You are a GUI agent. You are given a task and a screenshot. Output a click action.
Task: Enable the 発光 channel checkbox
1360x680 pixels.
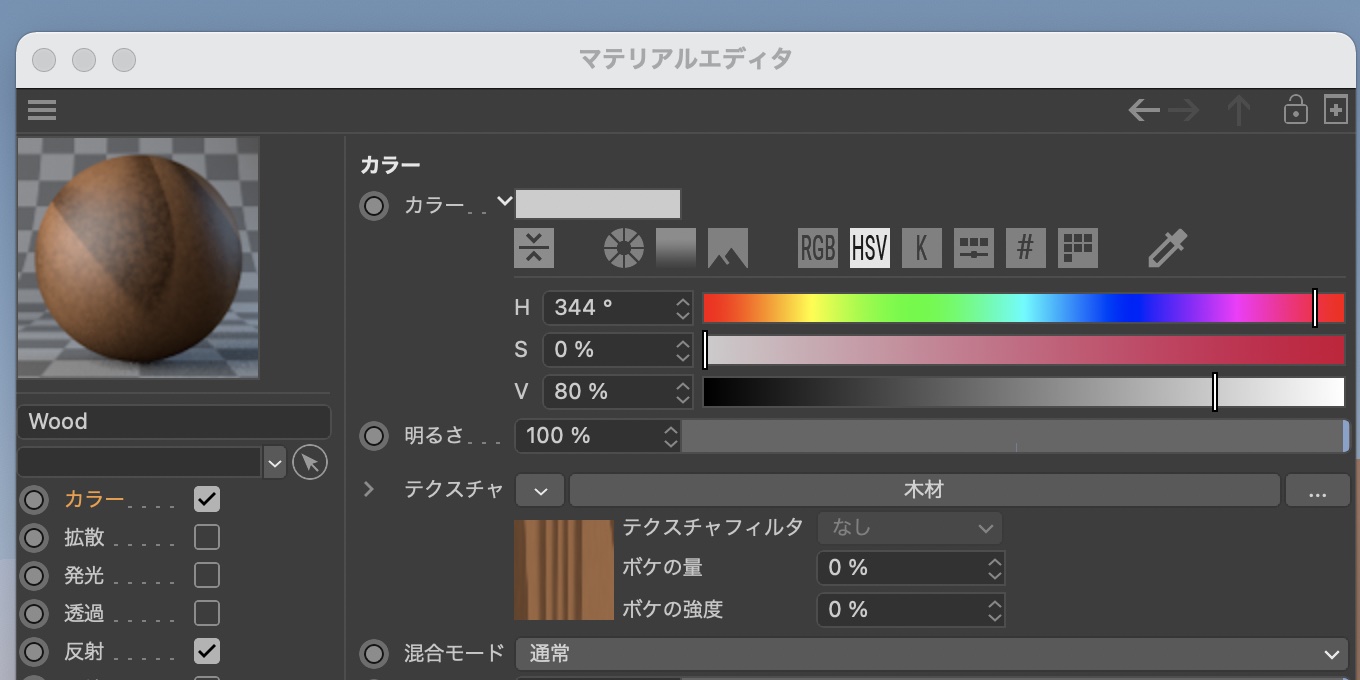[207, 575]
